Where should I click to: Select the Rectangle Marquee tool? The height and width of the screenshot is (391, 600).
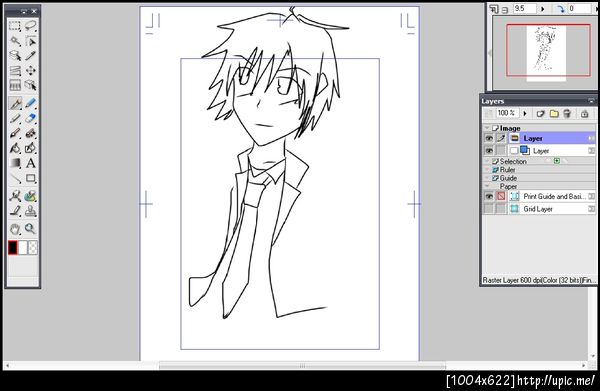[x=15, y=26]
